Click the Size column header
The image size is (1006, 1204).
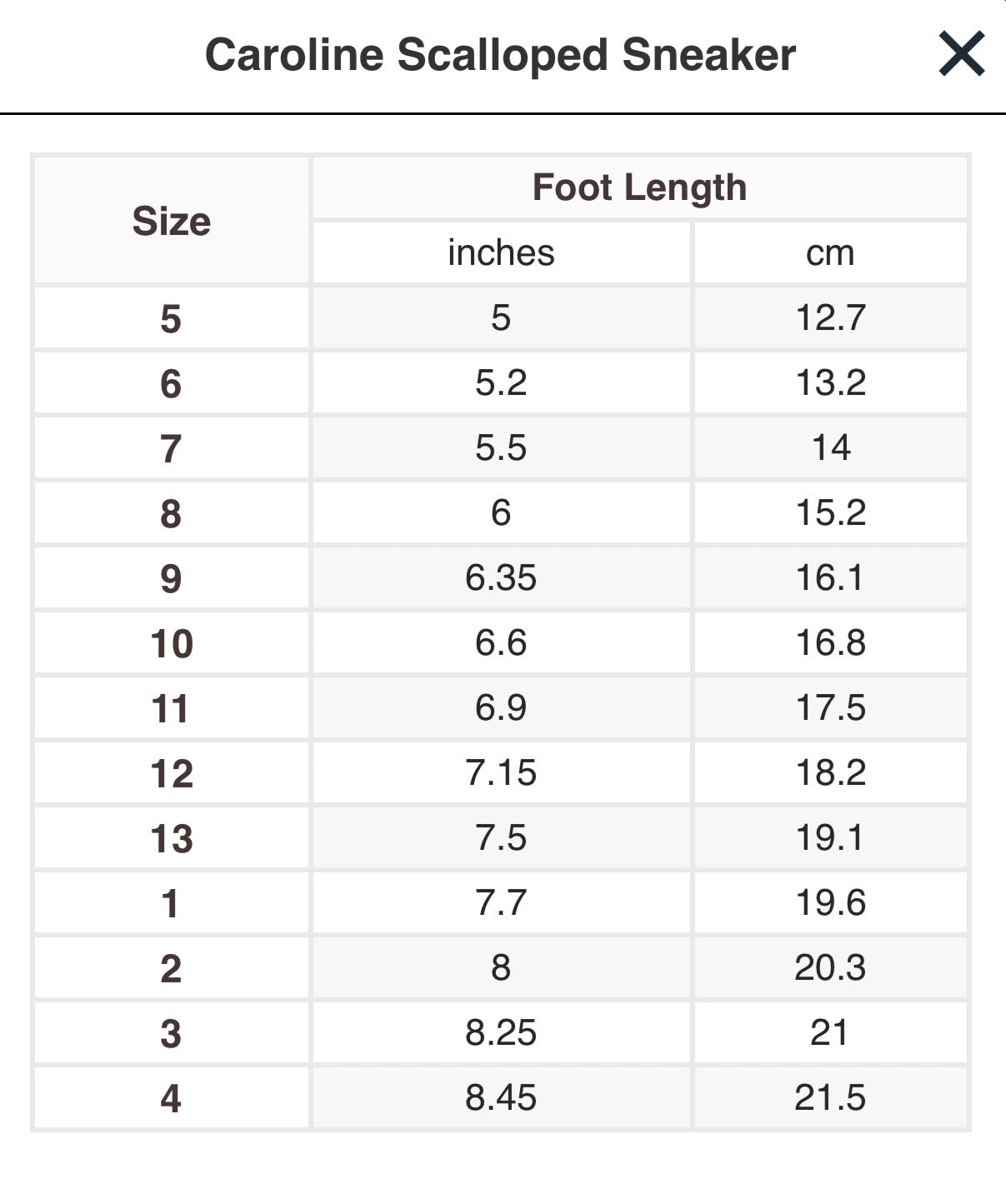[171, 221]
